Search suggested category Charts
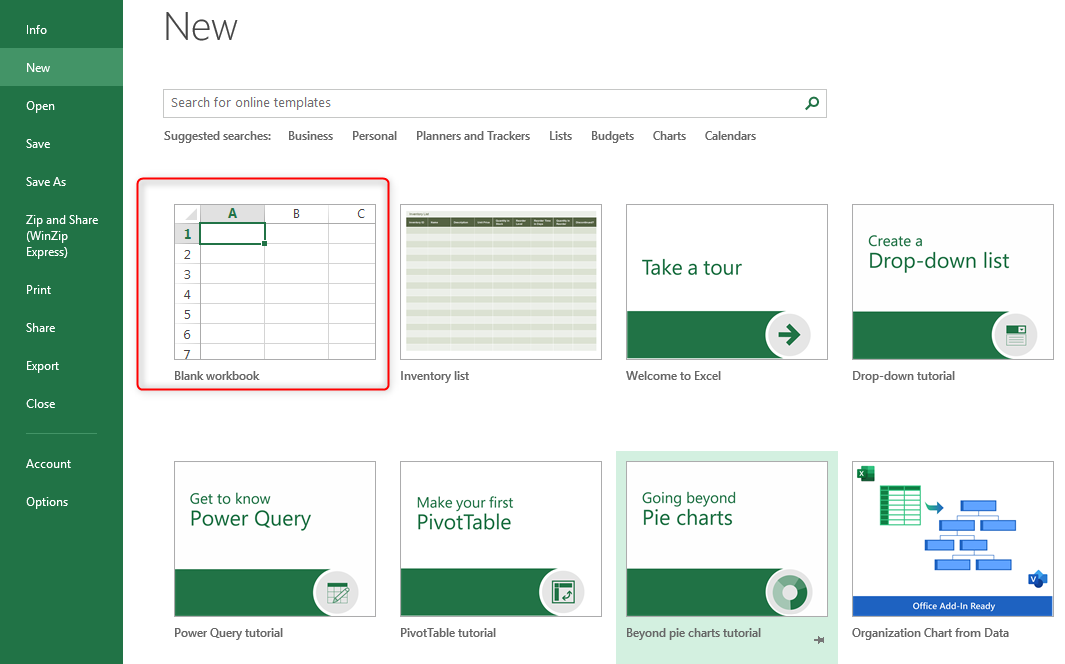This screenshot has height=664, width=1065. 669,136
